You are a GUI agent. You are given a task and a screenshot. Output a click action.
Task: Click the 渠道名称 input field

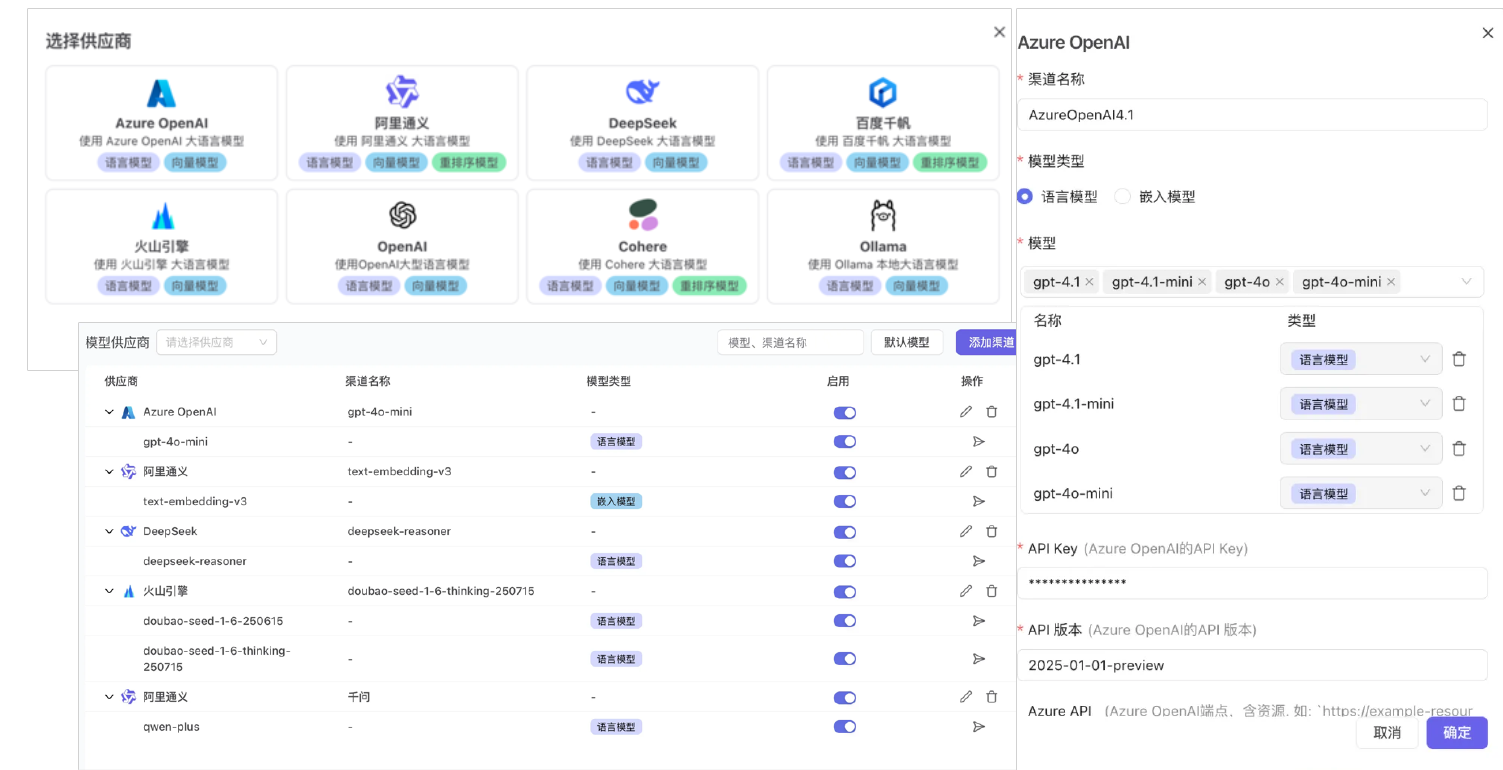tap(1251, 115)
